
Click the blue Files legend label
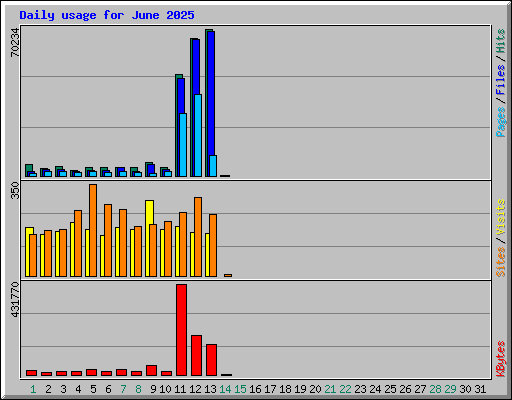click(x=501, y=80)
